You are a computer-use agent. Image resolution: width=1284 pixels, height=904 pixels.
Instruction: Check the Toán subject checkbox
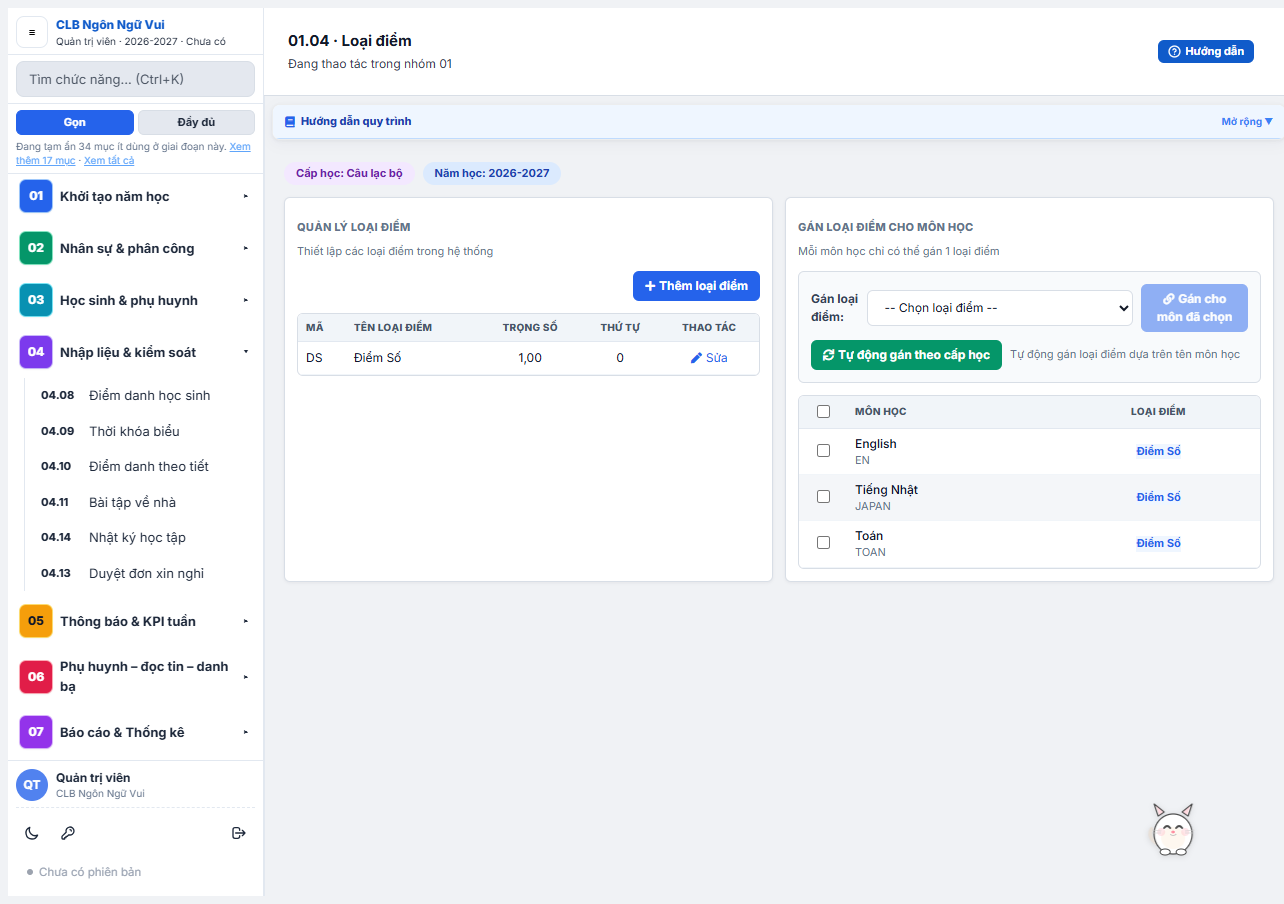tap(823, 543)
